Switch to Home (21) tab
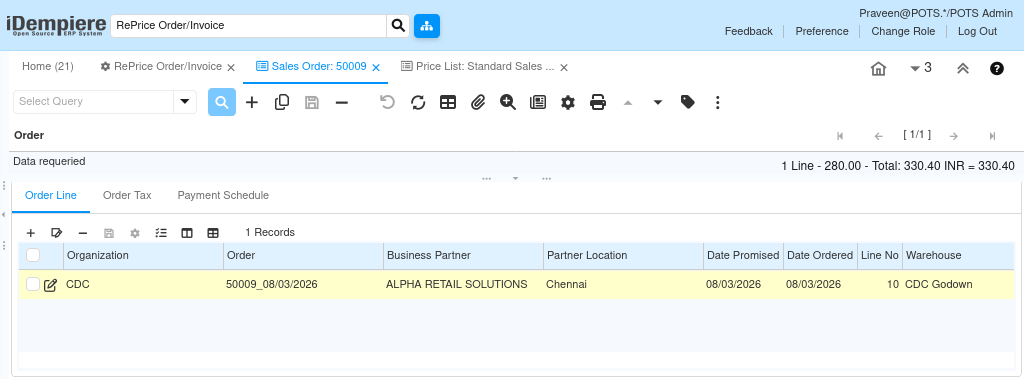Screen dimensions: 1024x379 [48, 66]
